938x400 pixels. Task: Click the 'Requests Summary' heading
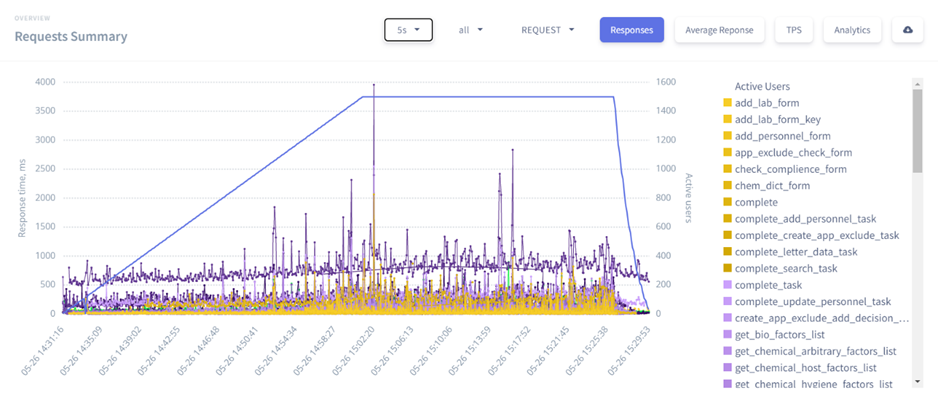71,37
